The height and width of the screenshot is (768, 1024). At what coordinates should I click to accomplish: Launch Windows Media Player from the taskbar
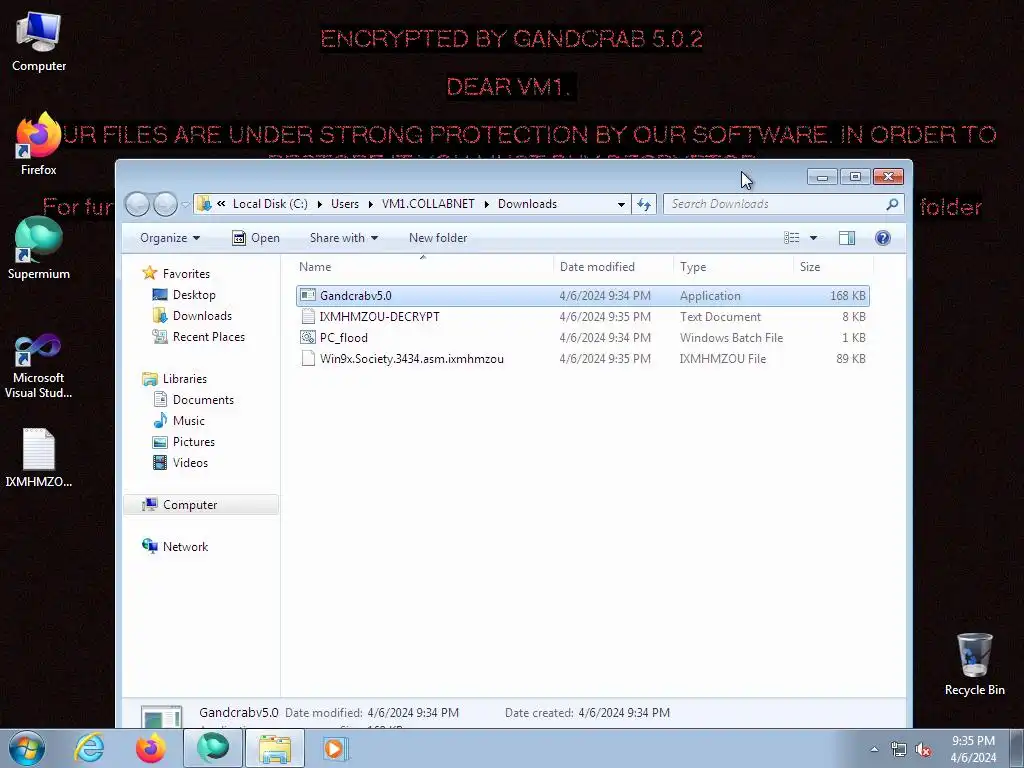(334, 748)
